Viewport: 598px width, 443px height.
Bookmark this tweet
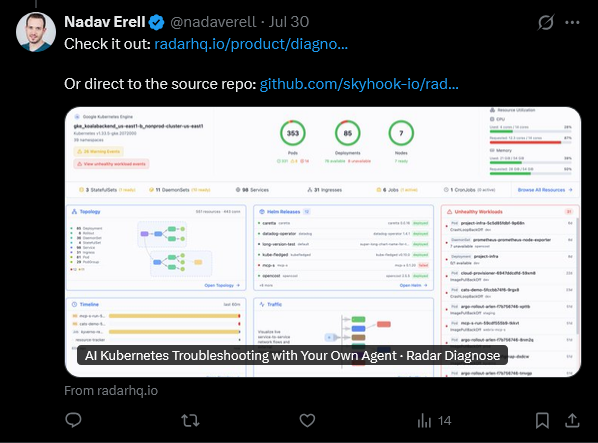pyautogui.click(x=542, y=421)
